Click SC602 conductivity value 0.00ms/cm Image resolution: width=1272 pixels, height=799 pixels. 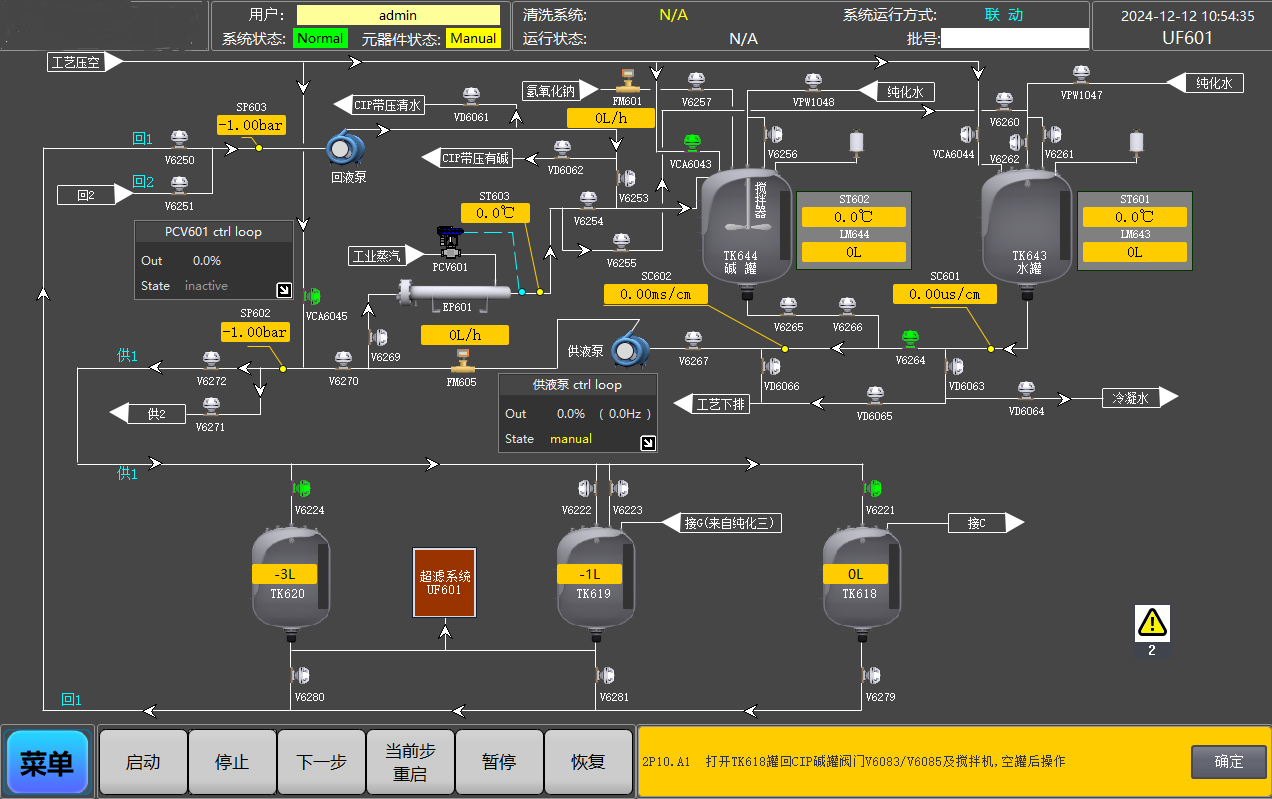[656, 294]
